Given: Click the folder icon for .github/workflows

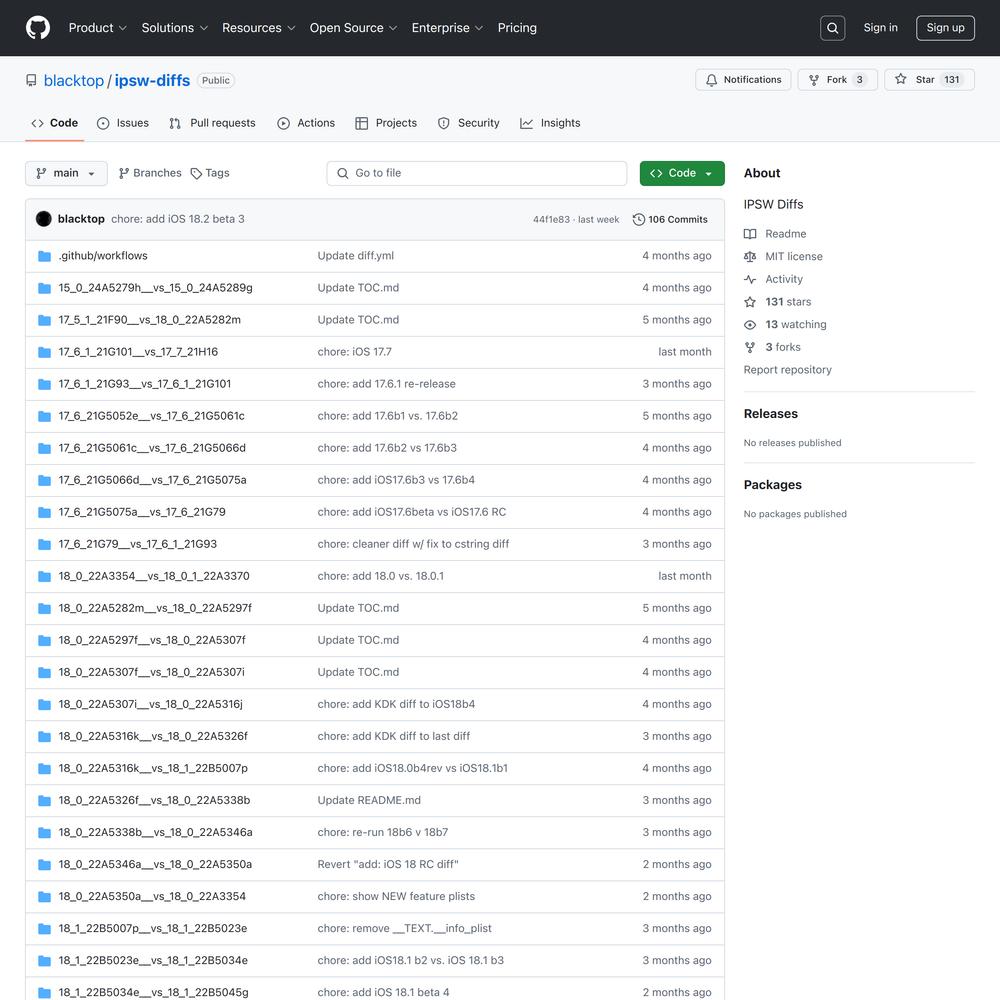Looking at the screenshot, I should [x=45, y=256].
